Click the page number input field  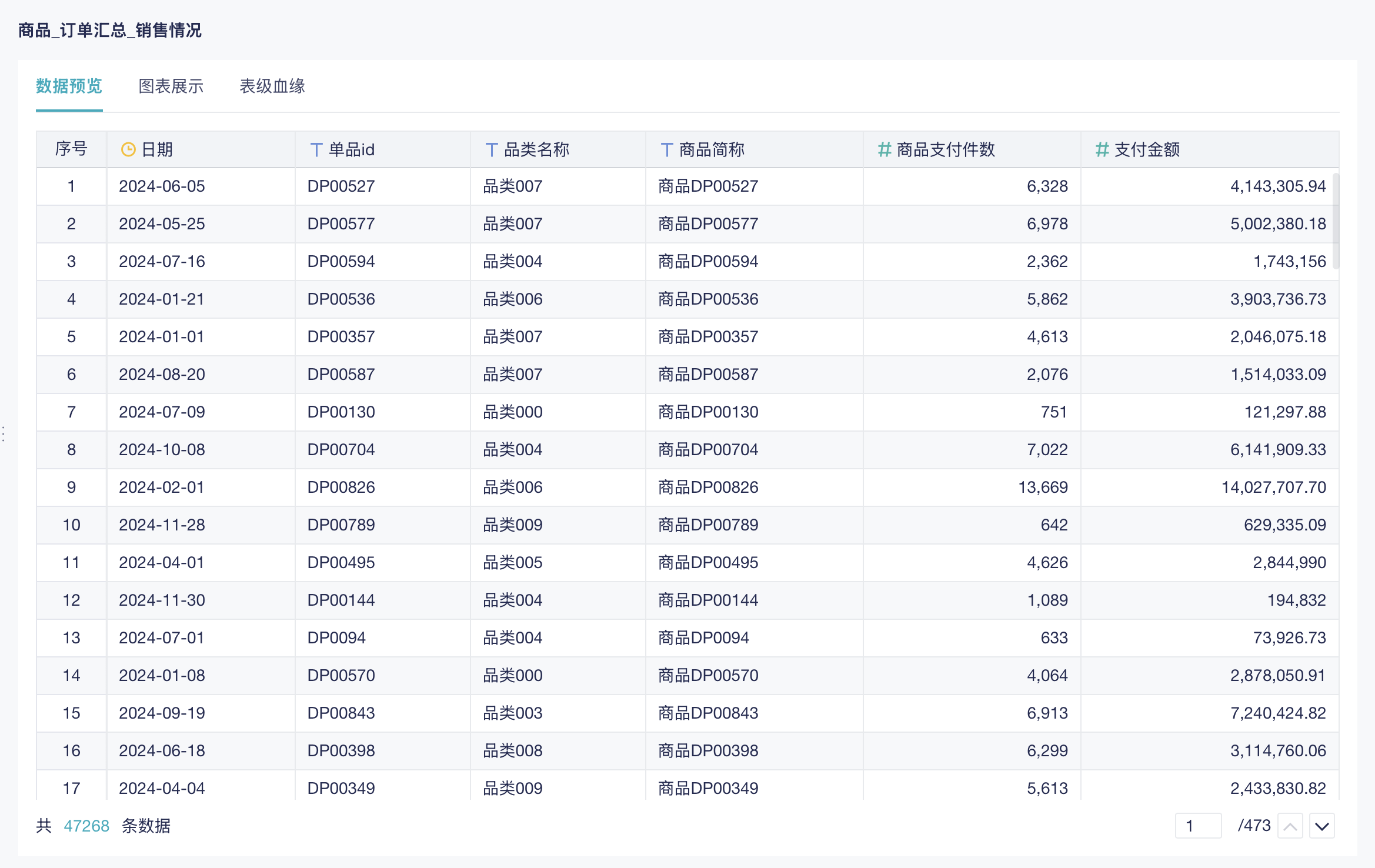(x=1198, y=826)
